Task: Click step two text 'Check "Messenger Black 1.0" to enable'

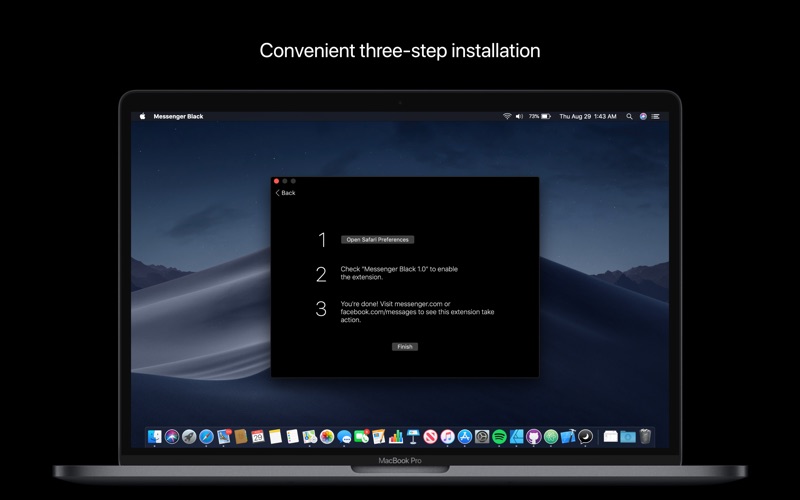Action: 399,269
